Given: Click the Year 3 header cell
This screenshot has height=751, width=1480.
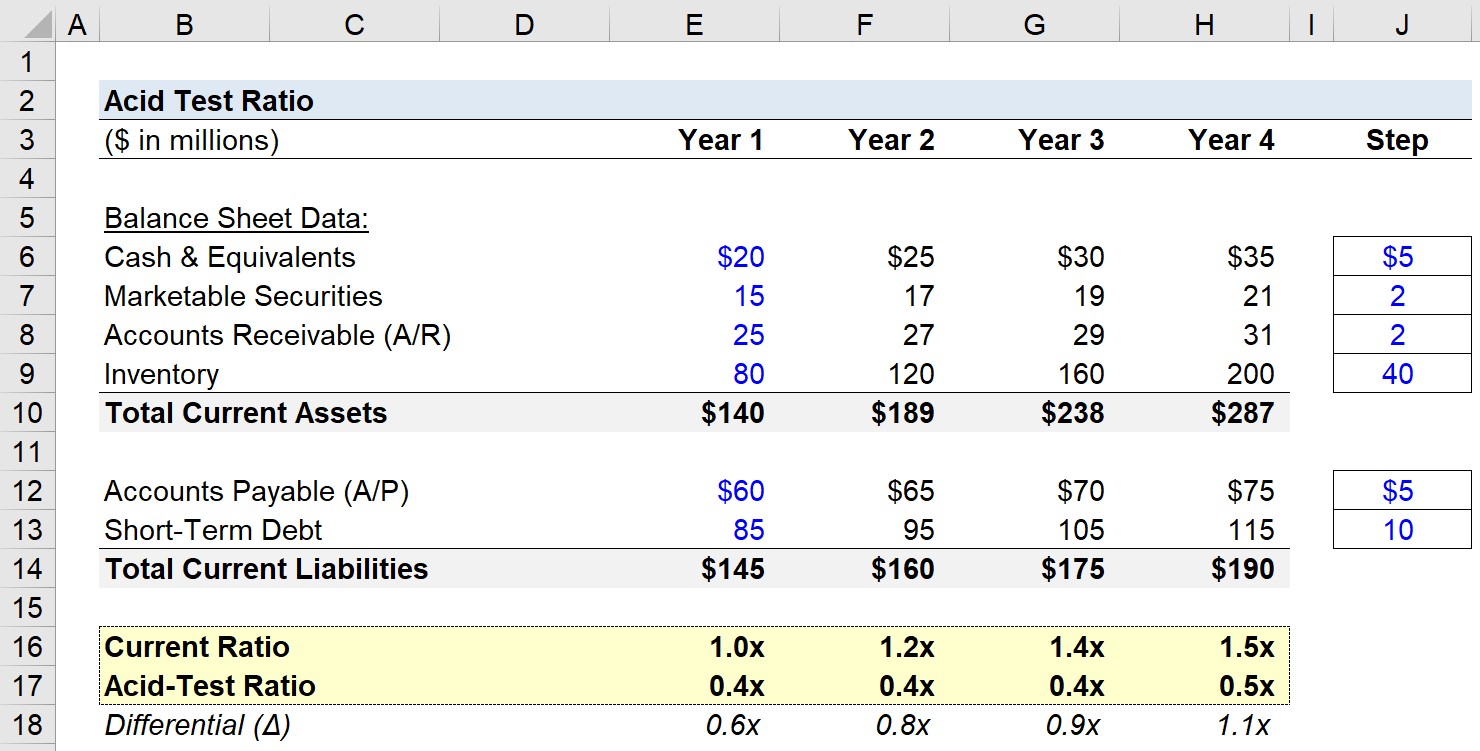Looking at the screenshot, I should (x=1061, y=140).
